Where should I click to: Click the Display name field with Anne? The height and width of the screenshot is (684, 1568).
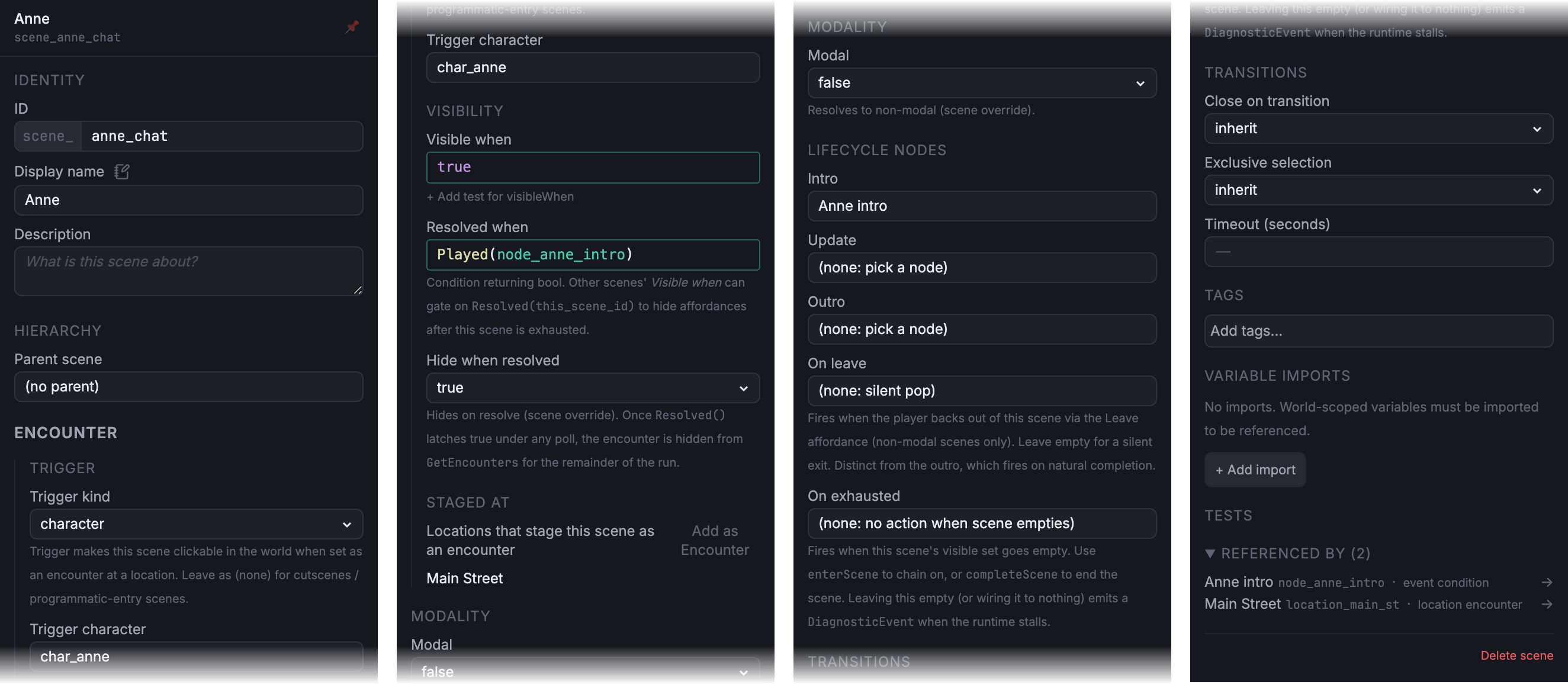click(x=189, y=200)
